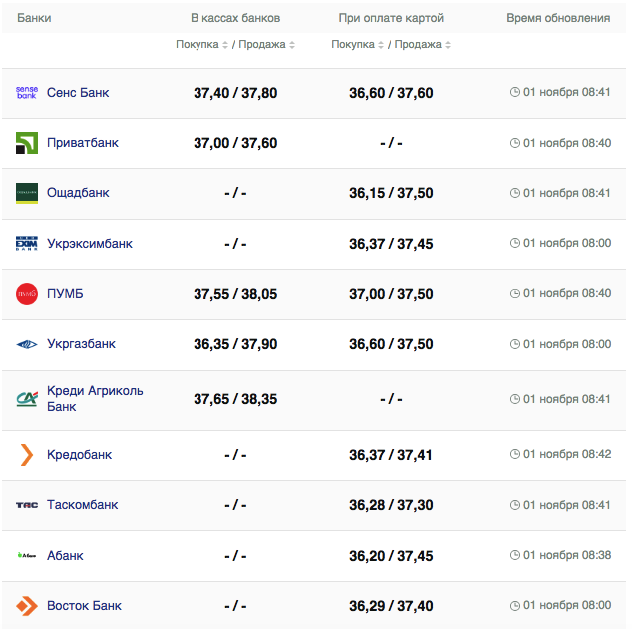The image size is (632, 629).
Task: Open the Сенс Банк link
Action: click(78, 93)
